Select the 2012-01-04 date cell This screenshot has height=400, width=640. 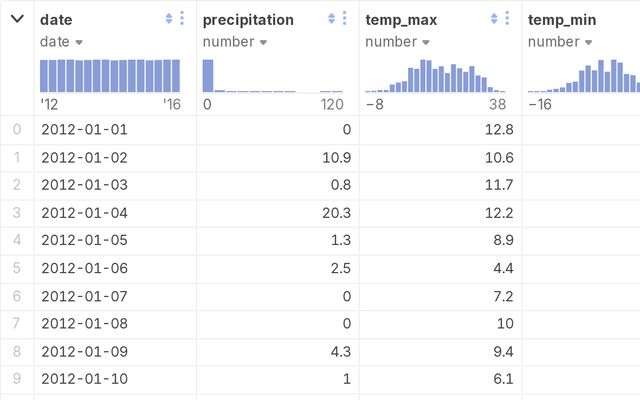pyautogui.click(x=85, y=212)
